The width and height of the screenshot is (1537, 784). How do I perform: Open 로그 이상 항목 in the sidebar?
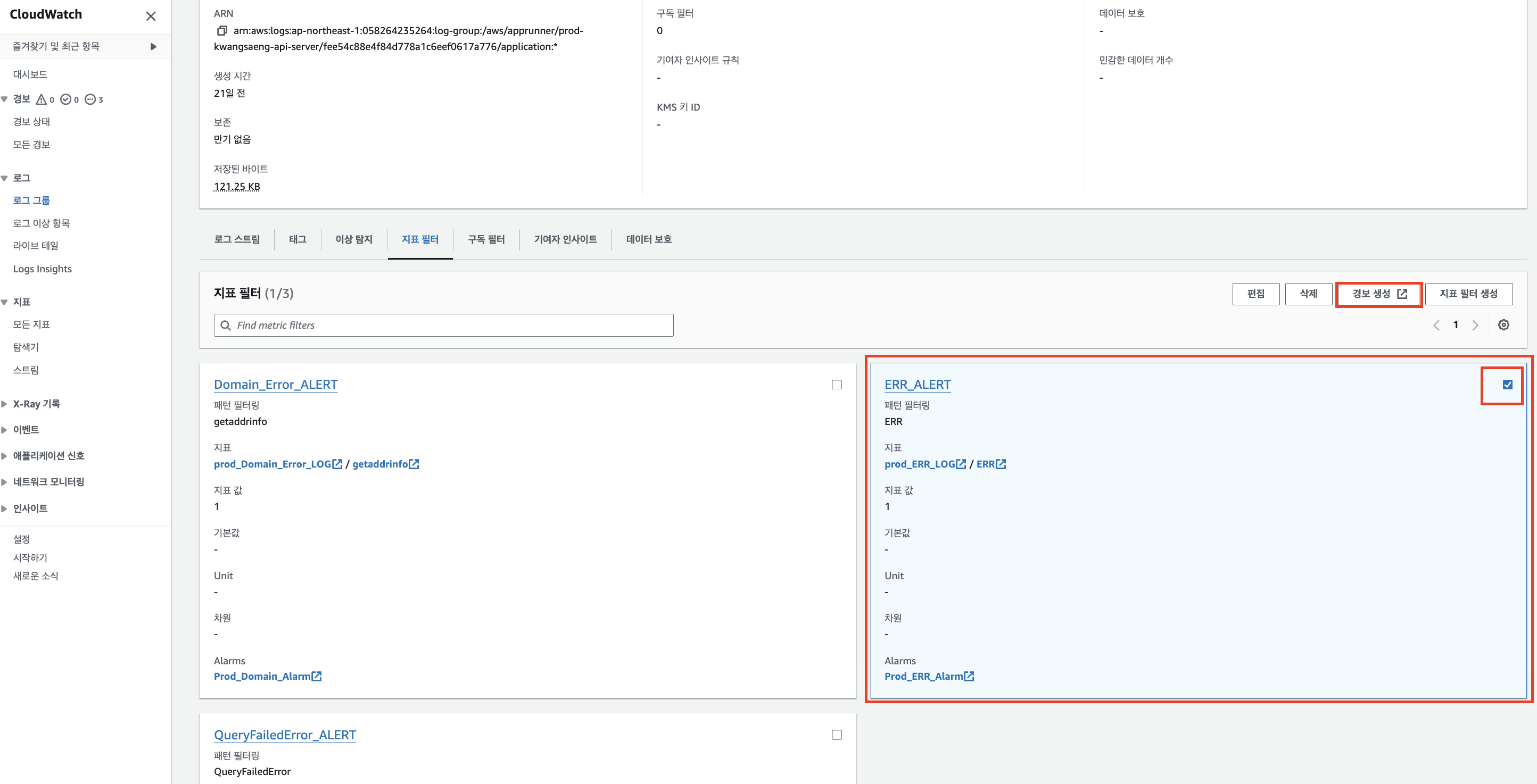coord(42,223)
